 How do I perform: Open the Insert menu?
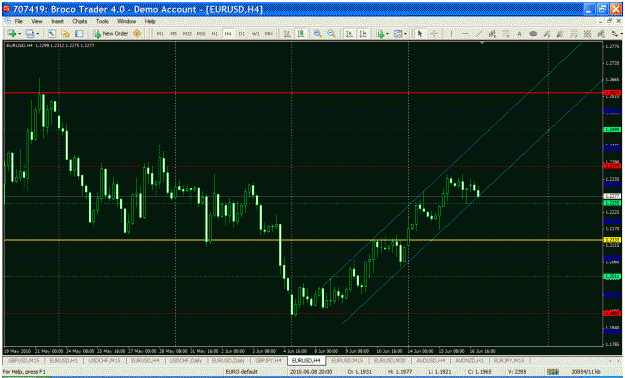click(57, 21)
